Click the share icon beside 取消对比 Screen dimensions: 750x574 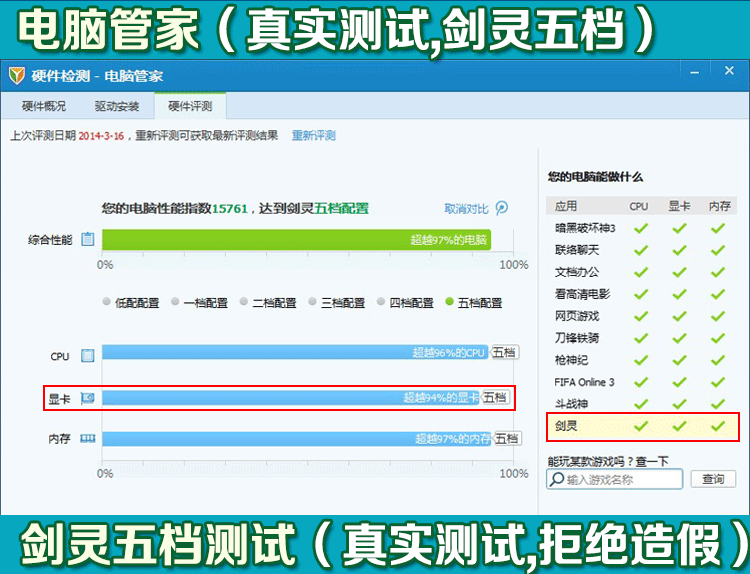[502, 208]
